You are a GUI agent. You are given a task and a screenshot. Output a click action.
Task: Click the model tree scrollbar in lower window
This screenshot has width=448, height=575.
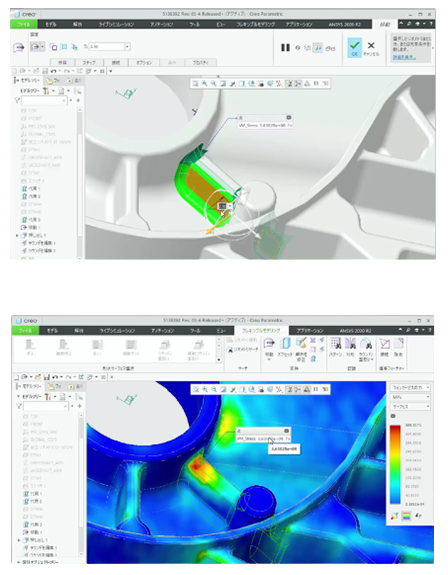[81, 484]
